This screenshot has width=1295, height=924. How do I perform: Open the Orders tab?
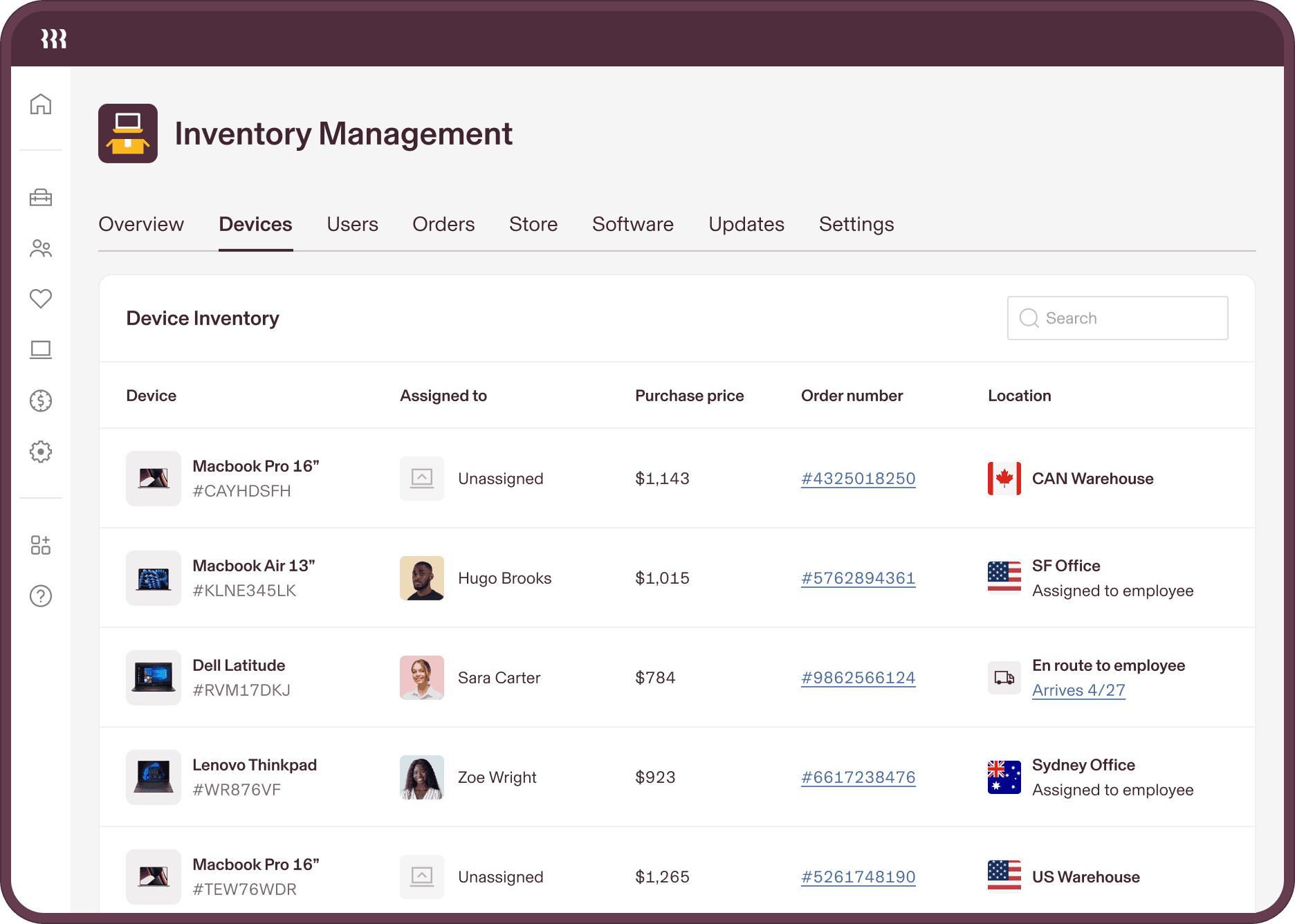(443, 224)
